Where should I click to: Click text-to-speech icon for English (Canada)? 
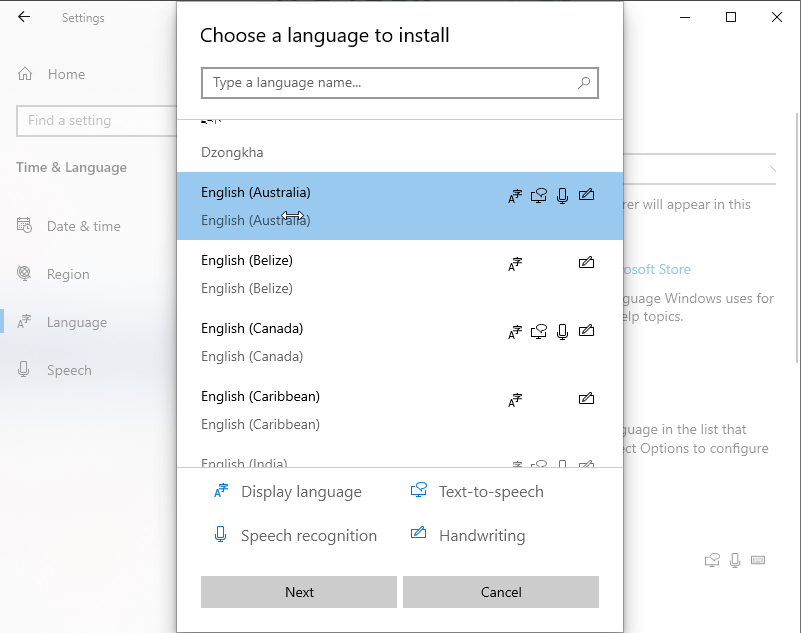(x=539, y=332)
